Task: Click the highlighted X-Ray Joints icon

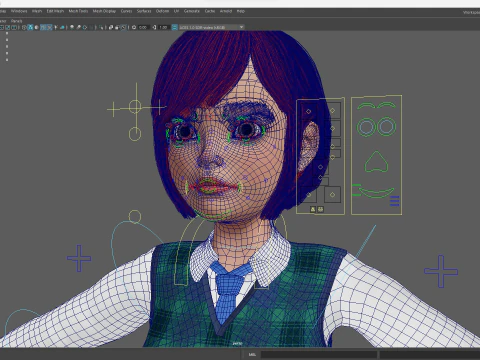Action: point(124,27)
